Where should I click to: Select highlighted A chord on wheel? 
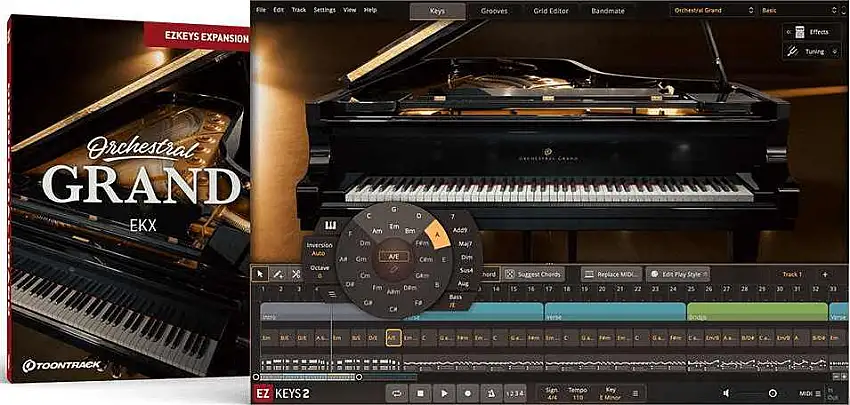(x=438, y=236)
